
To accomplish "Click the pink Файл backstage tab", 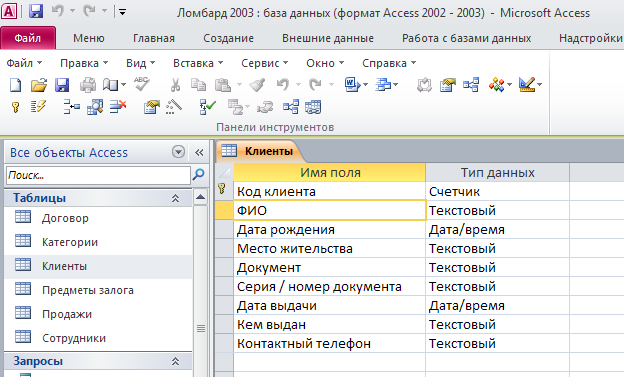I will click(27, 38).
